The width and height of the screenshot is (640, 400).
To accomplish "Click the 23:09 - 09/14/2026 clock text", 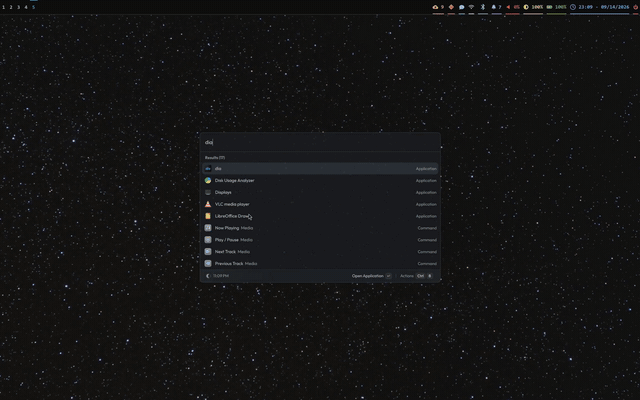I will (x=604, y=7).
